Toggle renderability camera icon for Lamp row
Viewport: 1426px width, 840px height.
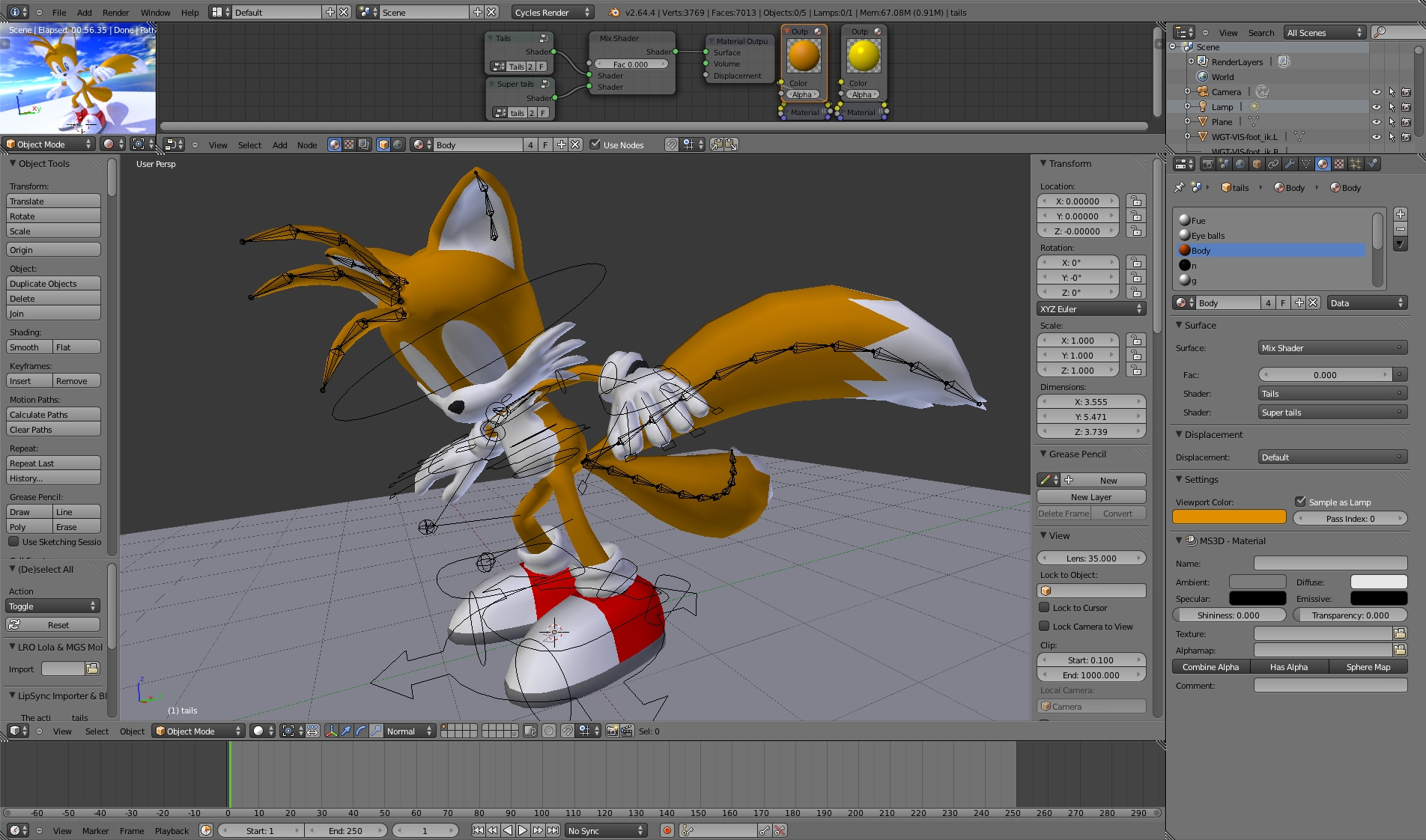pos(1407,107)
